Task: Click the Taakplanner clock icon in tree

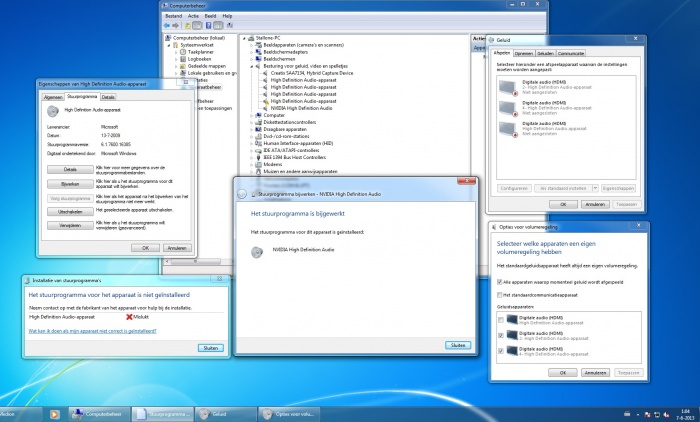Action: coord(183,52)
